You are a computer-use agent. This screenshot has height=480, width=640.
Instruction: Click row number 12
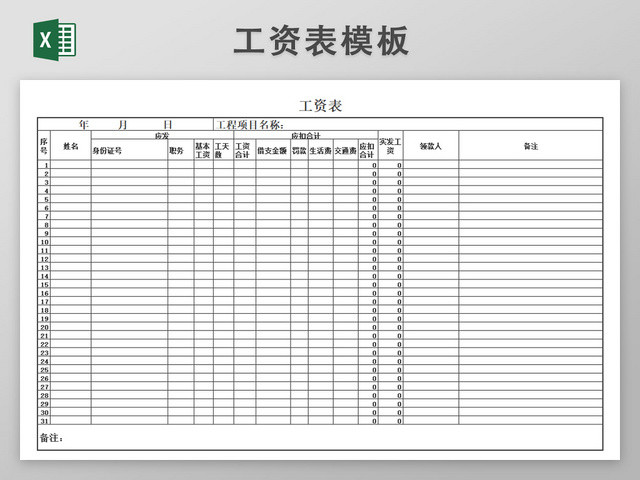click(x=44, y=259)
